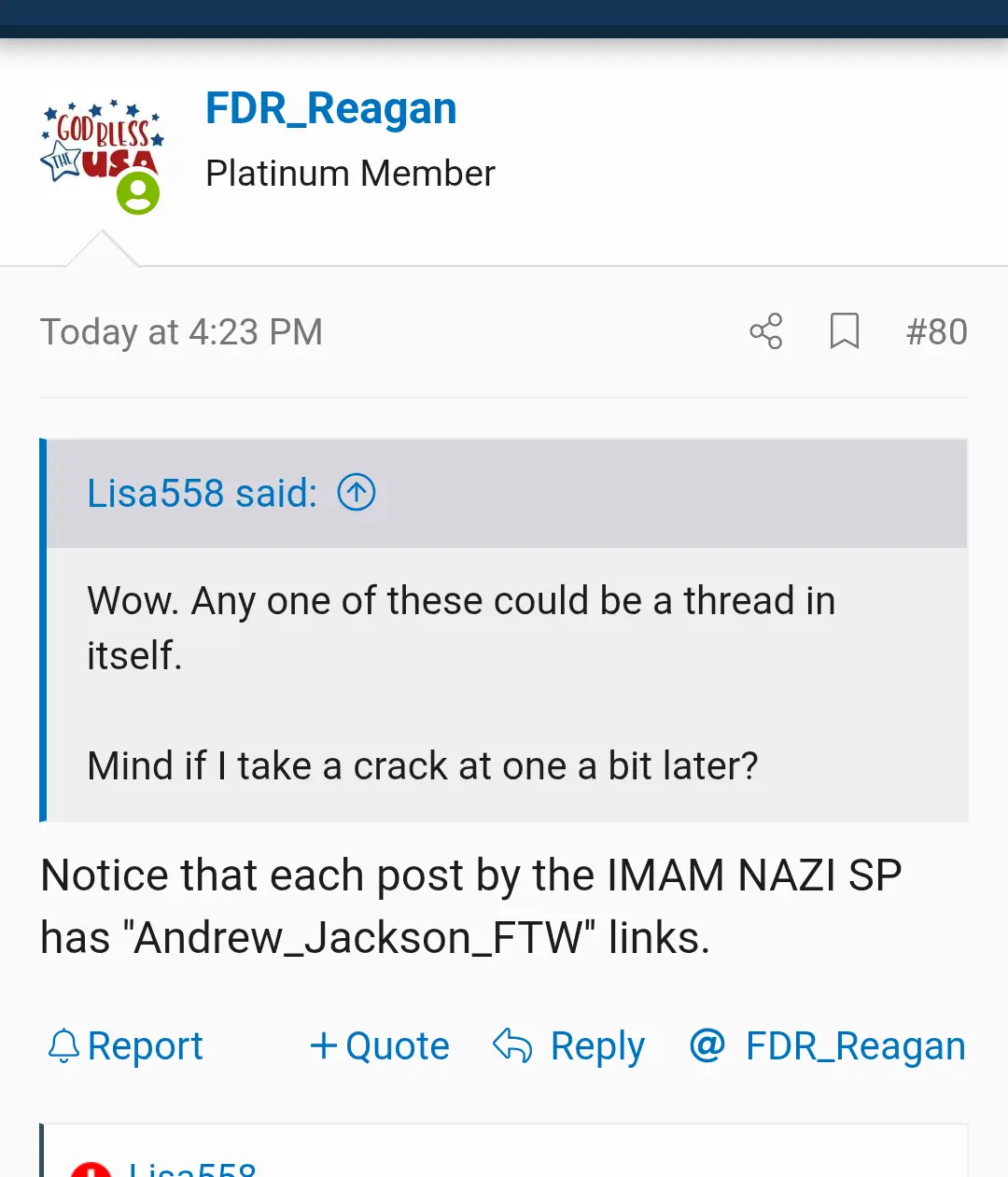Click the share icon on post #80
Viewport: 1008px width, 1177px height.
coord(766,331)
